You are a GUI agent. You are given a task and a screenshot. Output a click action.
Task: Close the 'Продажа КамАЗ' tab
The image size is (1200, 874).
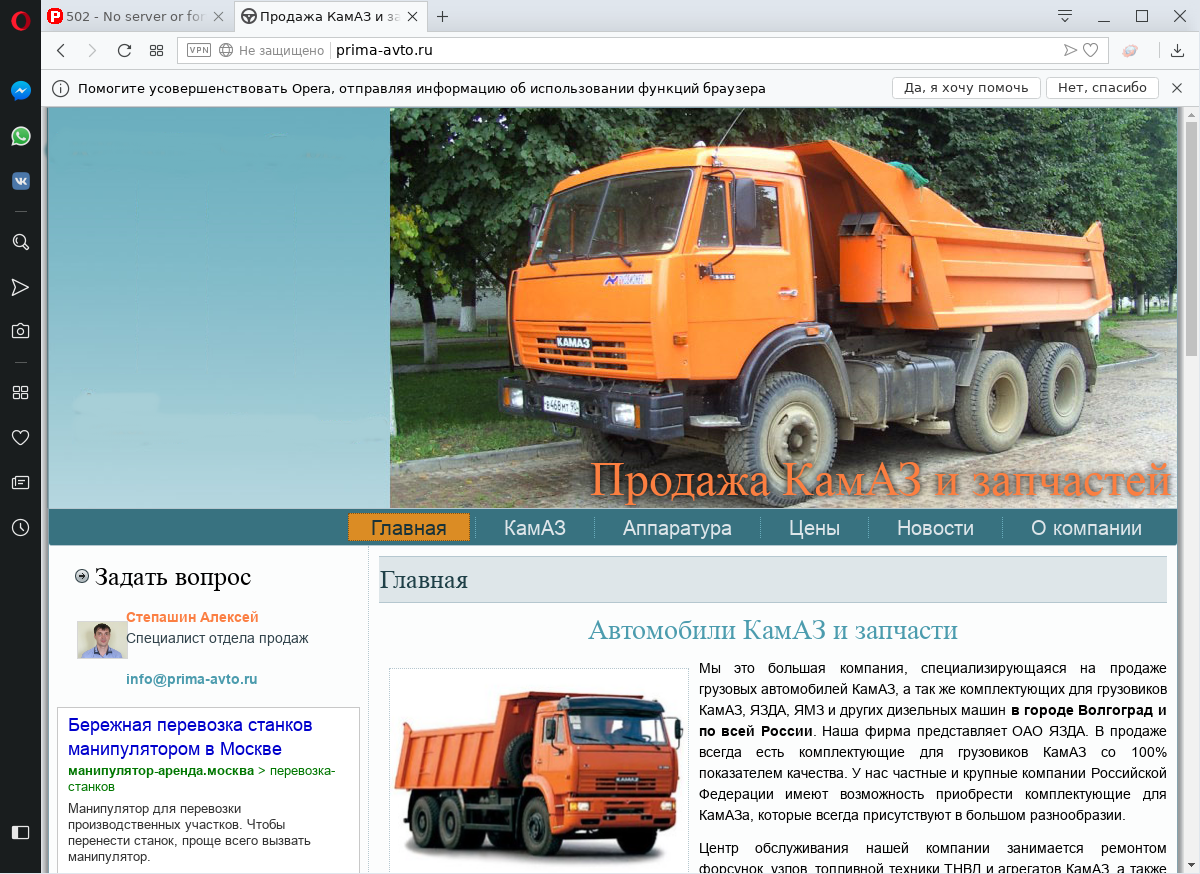click(412, 16)
